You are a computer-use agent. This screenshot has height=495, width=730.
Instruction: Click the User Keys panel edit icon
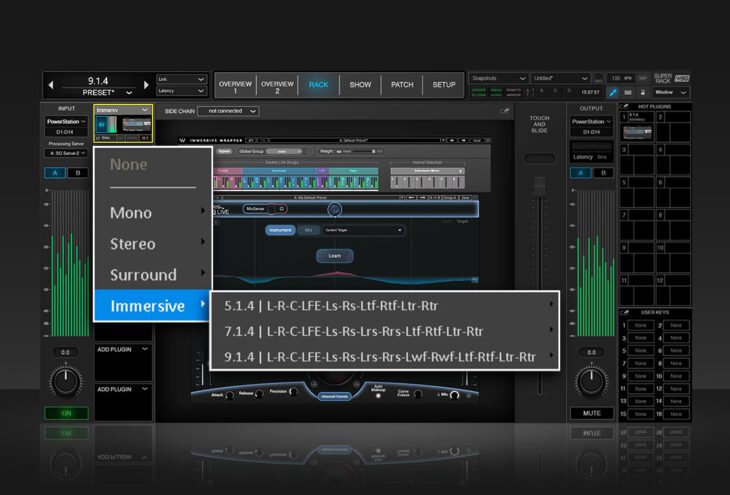tap(625, 312)
